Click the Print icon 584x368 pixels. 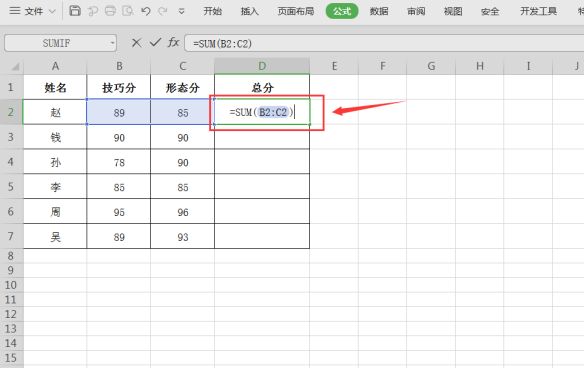(x=110, y=11)
